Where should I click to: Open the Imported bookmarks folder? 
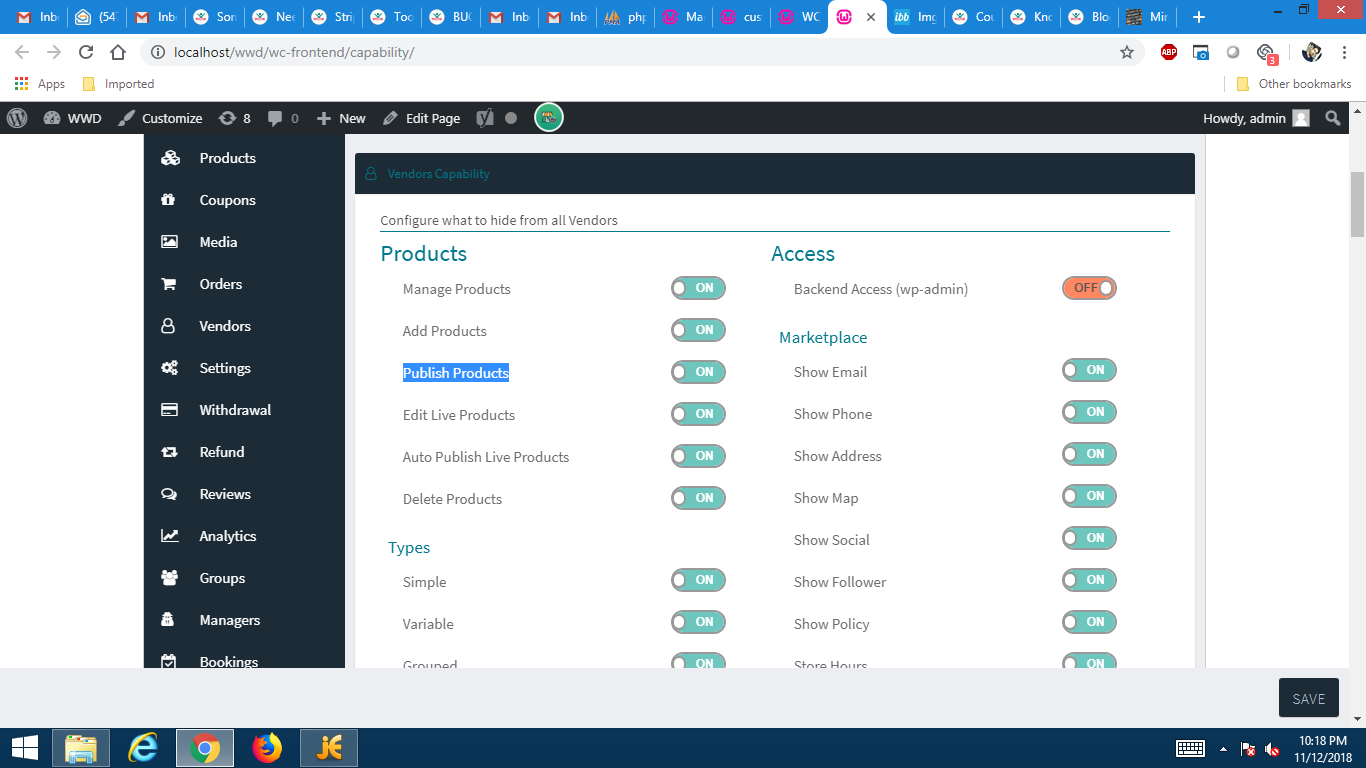pos(118,84)
